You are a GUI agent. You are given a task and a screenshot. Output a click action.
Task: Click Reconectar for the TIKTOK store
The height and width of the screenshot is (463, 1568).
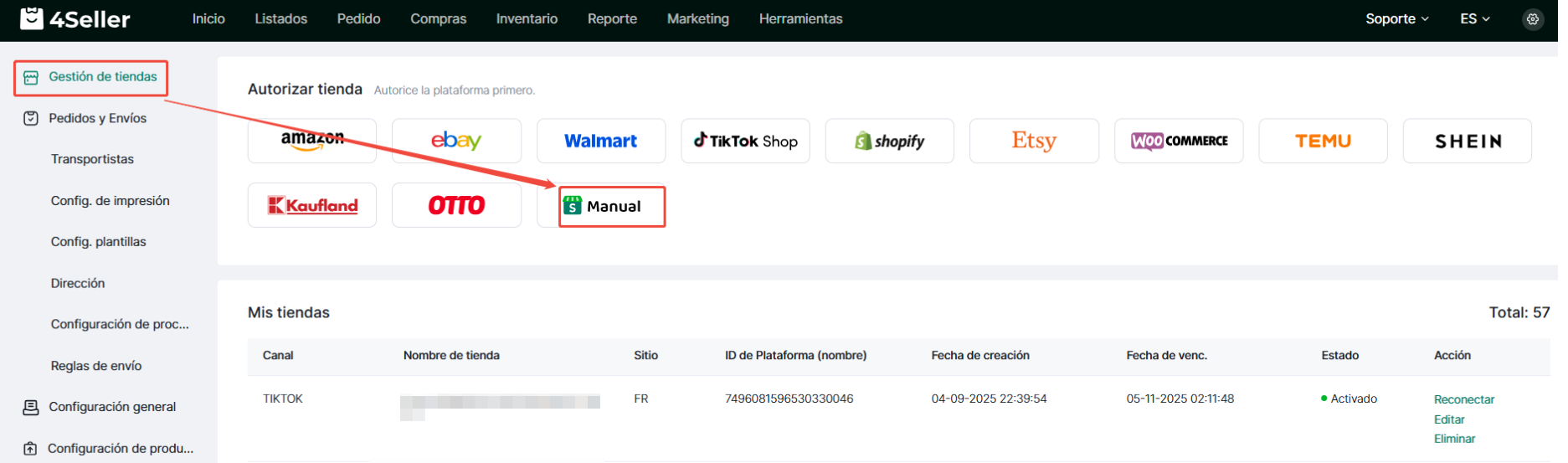[x=1463, y=399]
